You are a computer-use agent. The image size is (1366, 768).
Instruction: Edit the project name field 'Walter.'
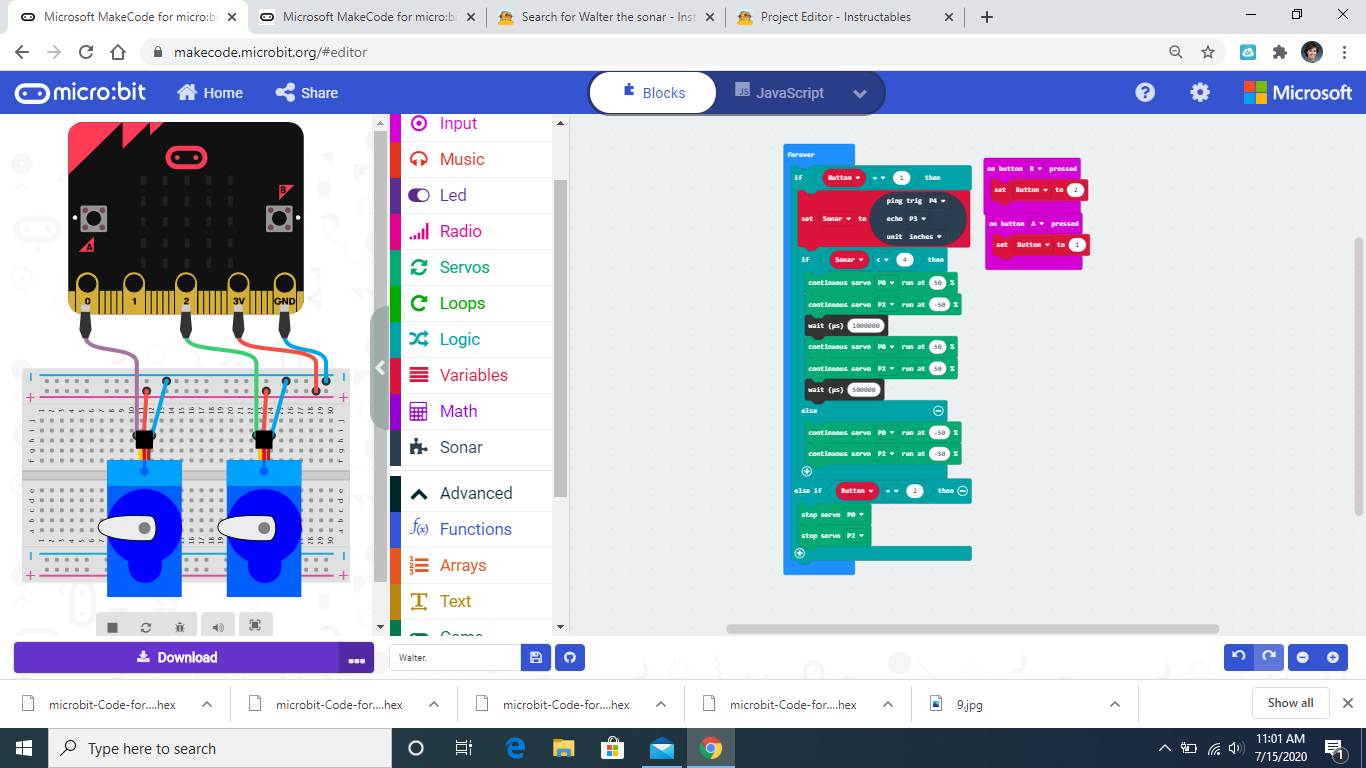click(x=455, y=657)
